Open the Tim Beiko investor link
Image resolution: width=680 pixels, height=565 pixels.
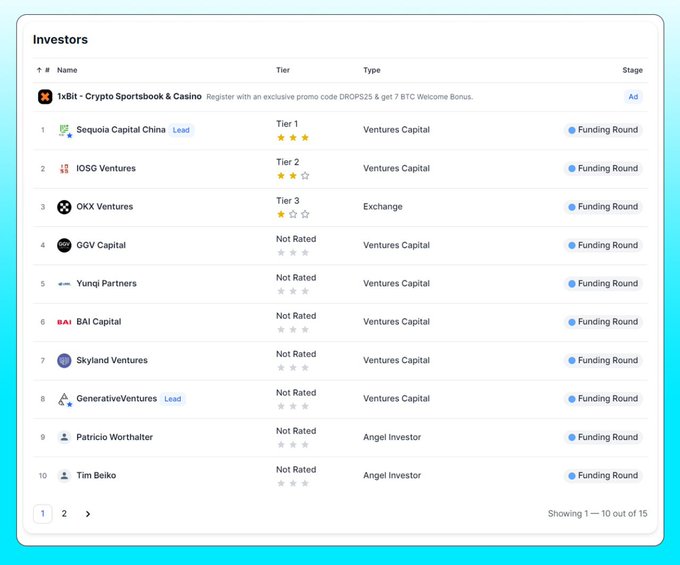pos(96,476)
